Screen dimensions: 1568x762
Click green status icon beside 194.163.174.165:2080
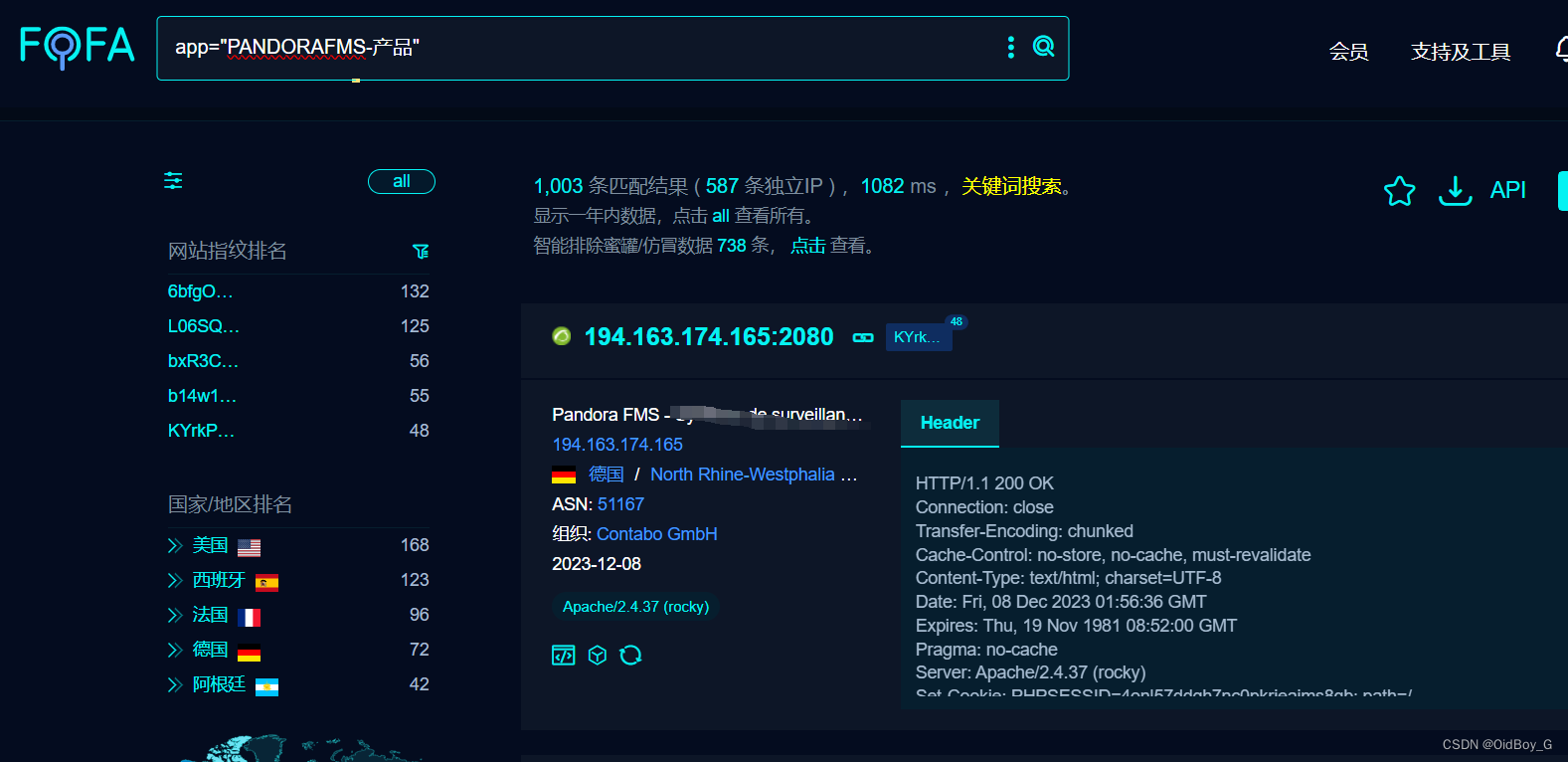(562, 336)
